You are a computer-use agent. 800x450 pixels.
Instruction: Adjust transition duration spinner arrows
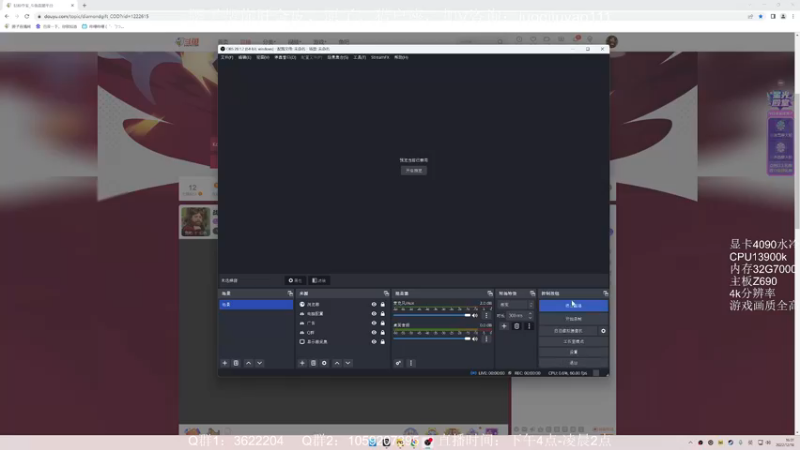pos(530,315)
